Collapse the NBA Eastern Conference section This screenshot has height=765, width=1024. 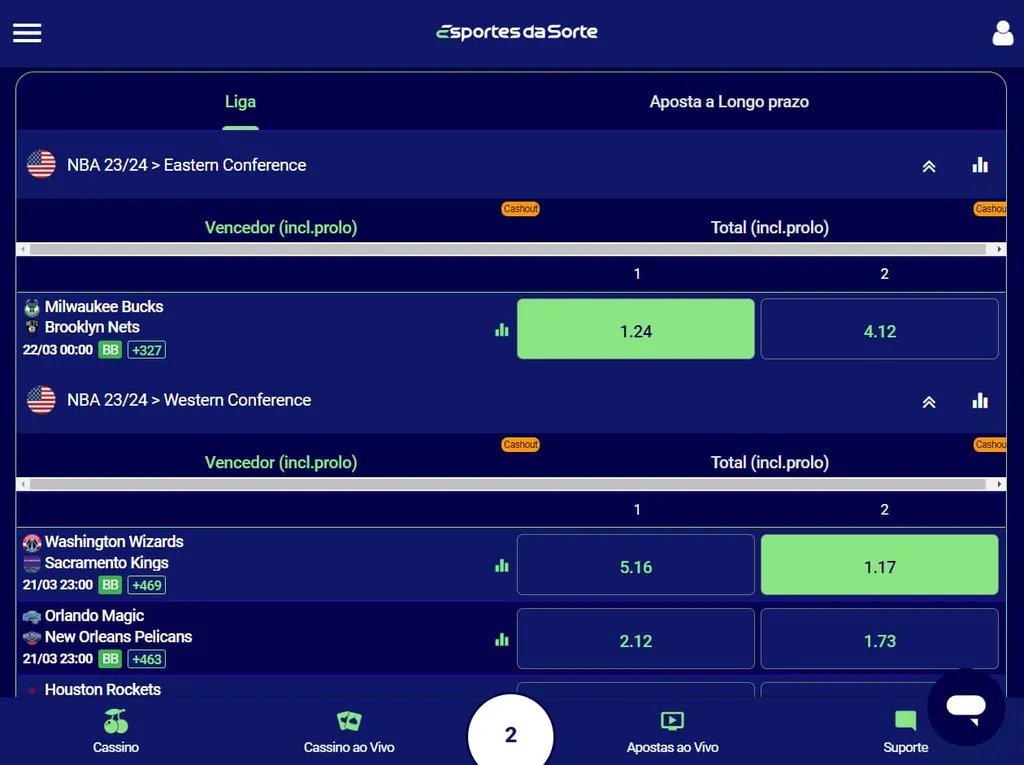click(929, 166)
